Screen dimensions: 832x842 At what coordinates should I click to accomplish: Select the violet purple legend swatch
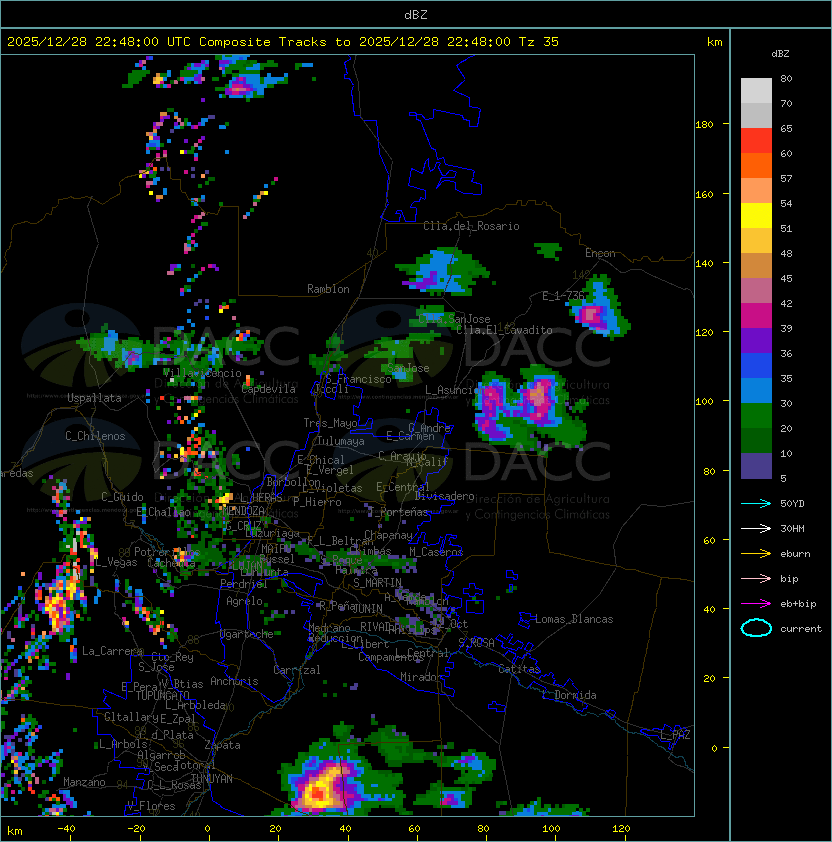pyautogui.click(x=756, y=340)
